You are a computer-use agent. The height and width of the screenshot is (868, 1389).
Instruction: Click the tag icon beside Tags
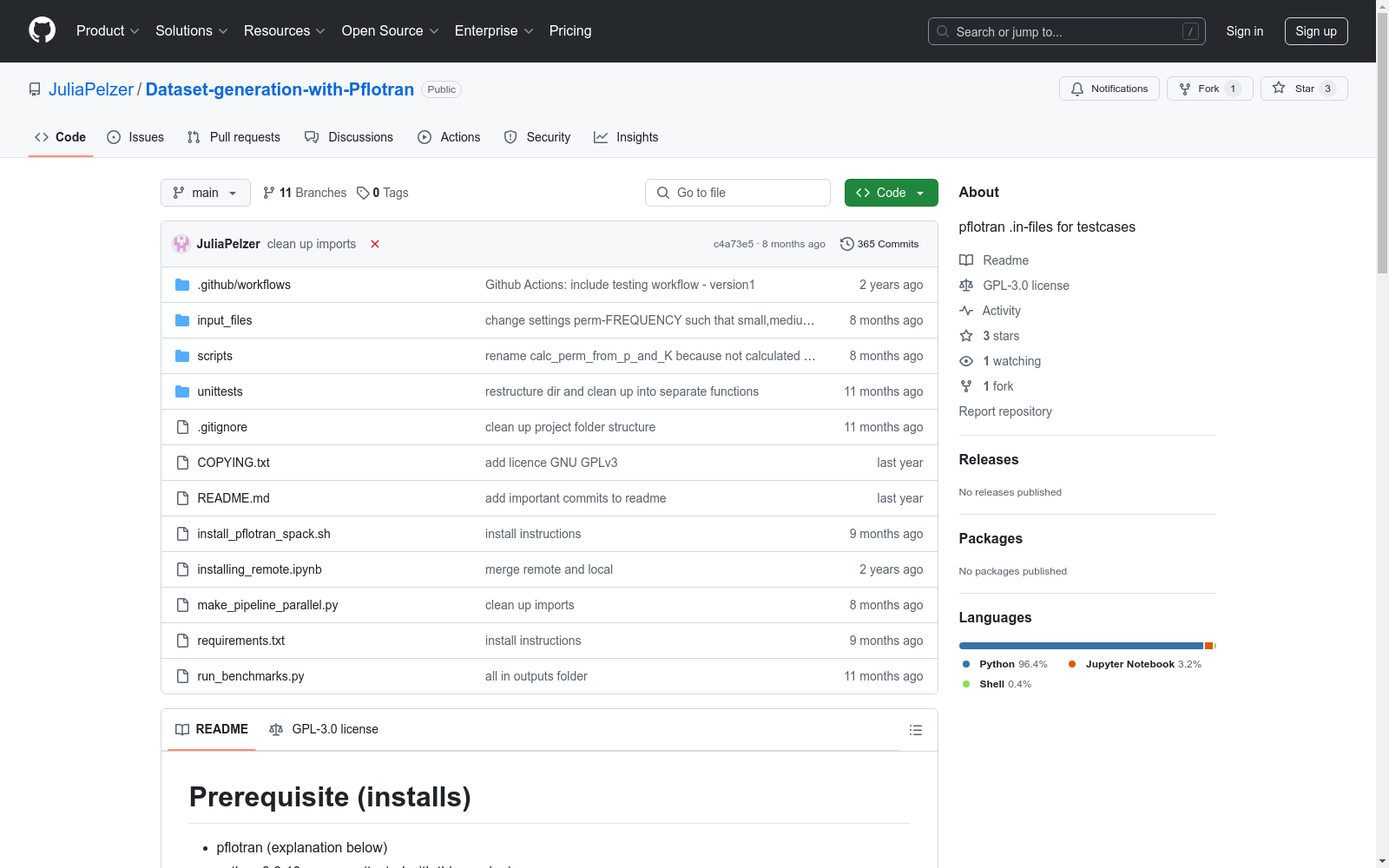pyautogui.click(x=363, y=193)
